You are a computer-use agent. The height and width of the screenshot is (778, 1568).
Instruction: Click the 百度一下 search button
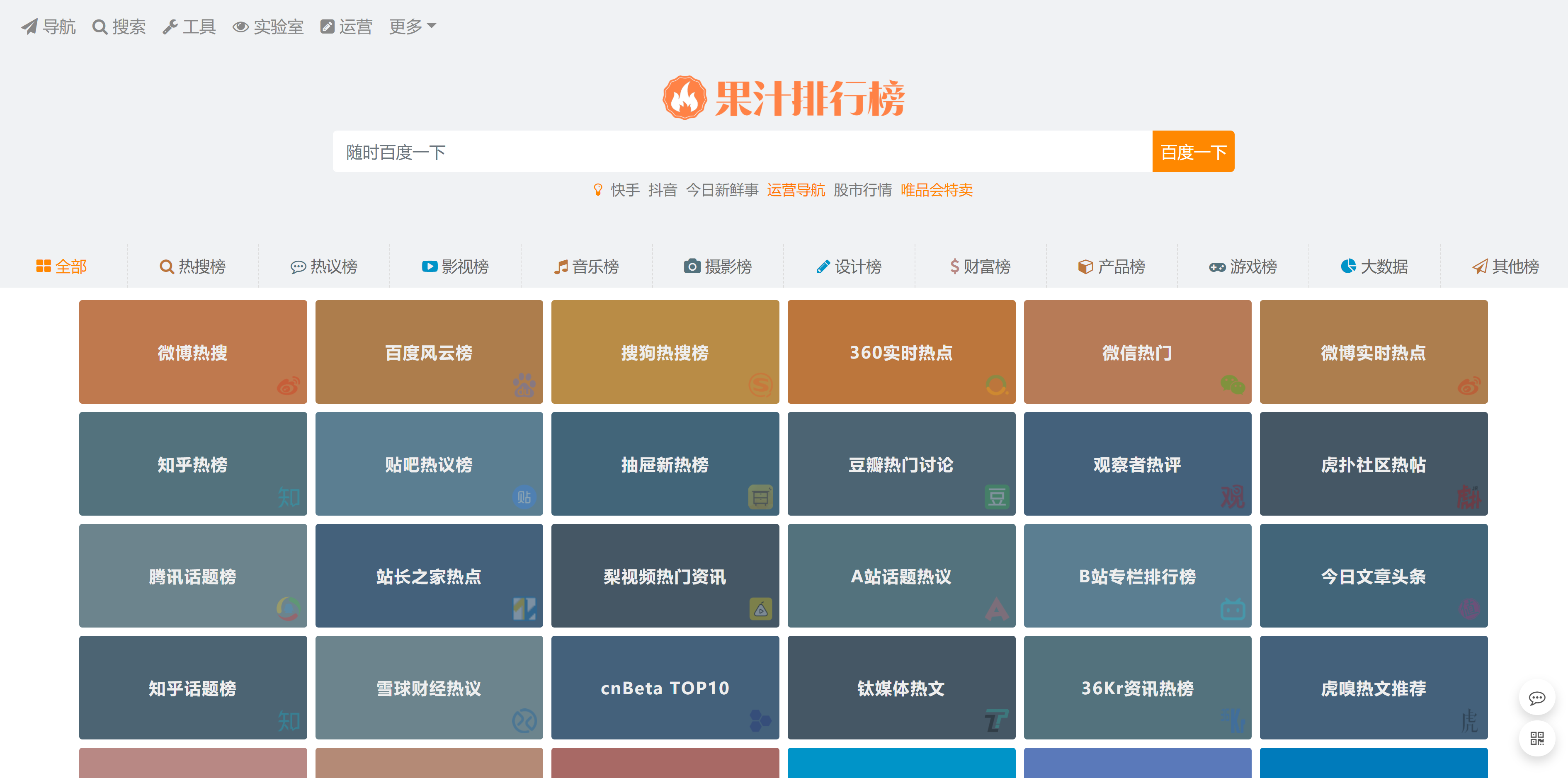[1193, 152]
